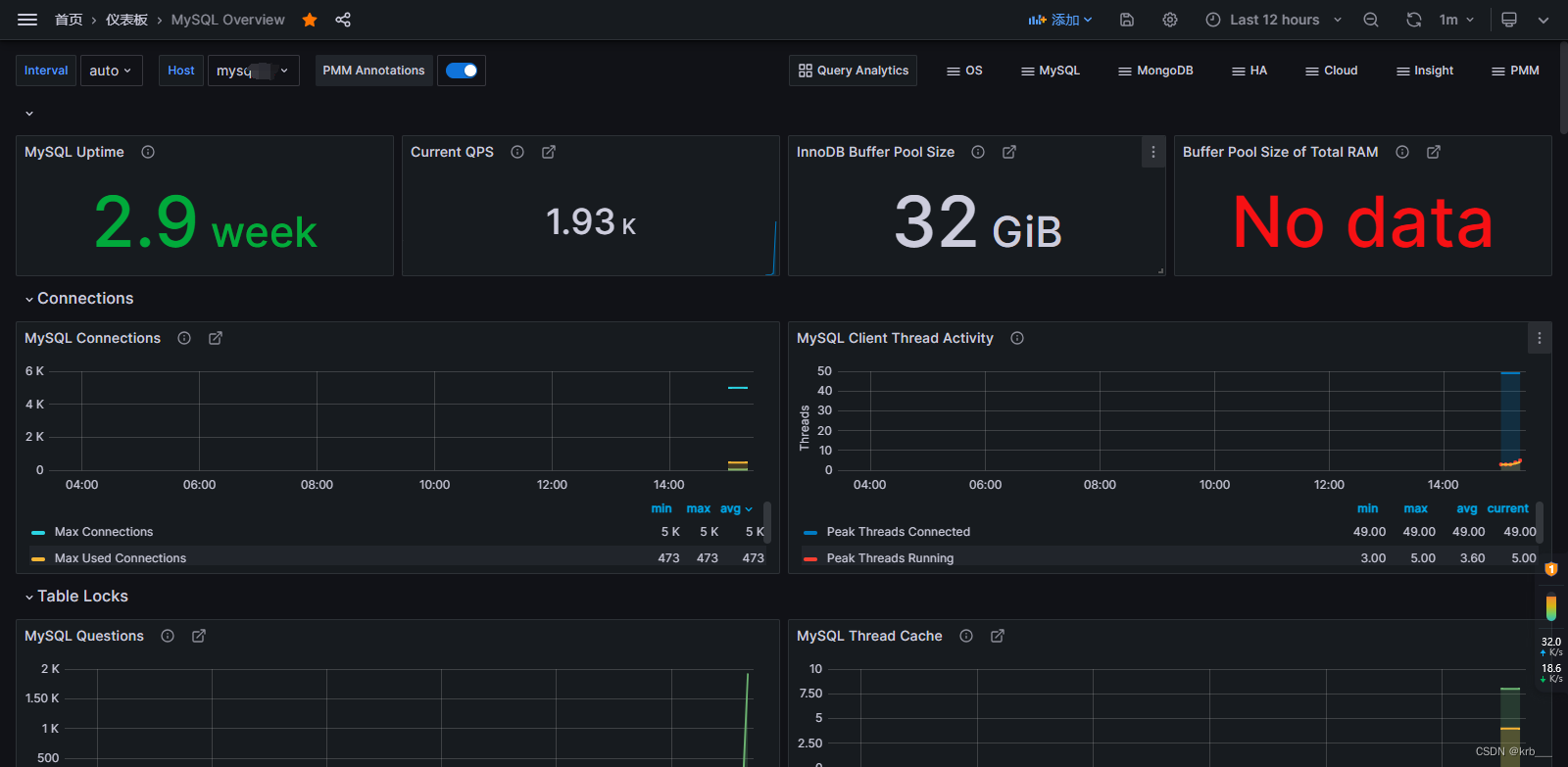Open external link on InnoDB Buffer Pool Size
This screenshot has height=767, width=1568.
[x=1009, y=152]
